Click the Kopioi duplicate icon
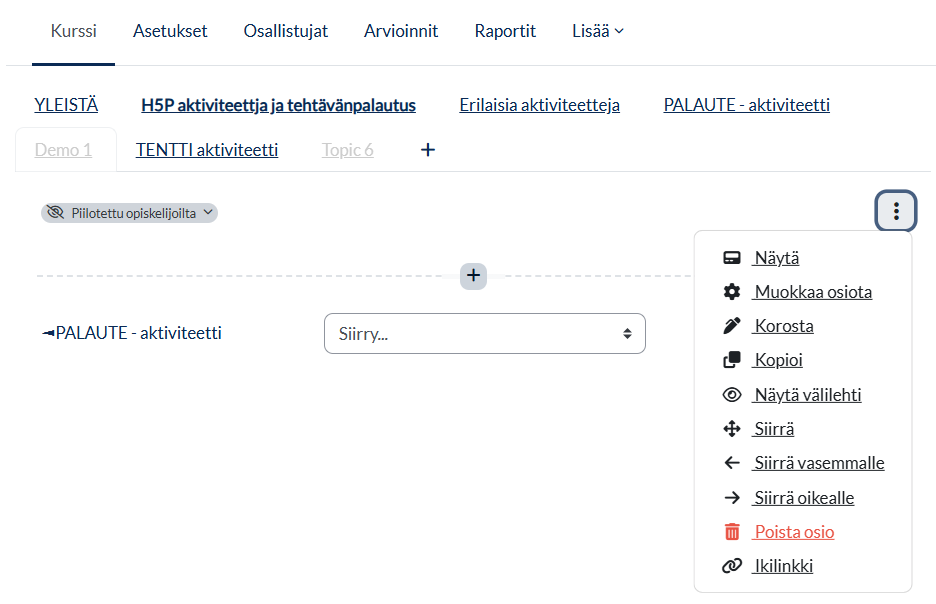Viewport: 936px width, 604px height. point(731,360)
